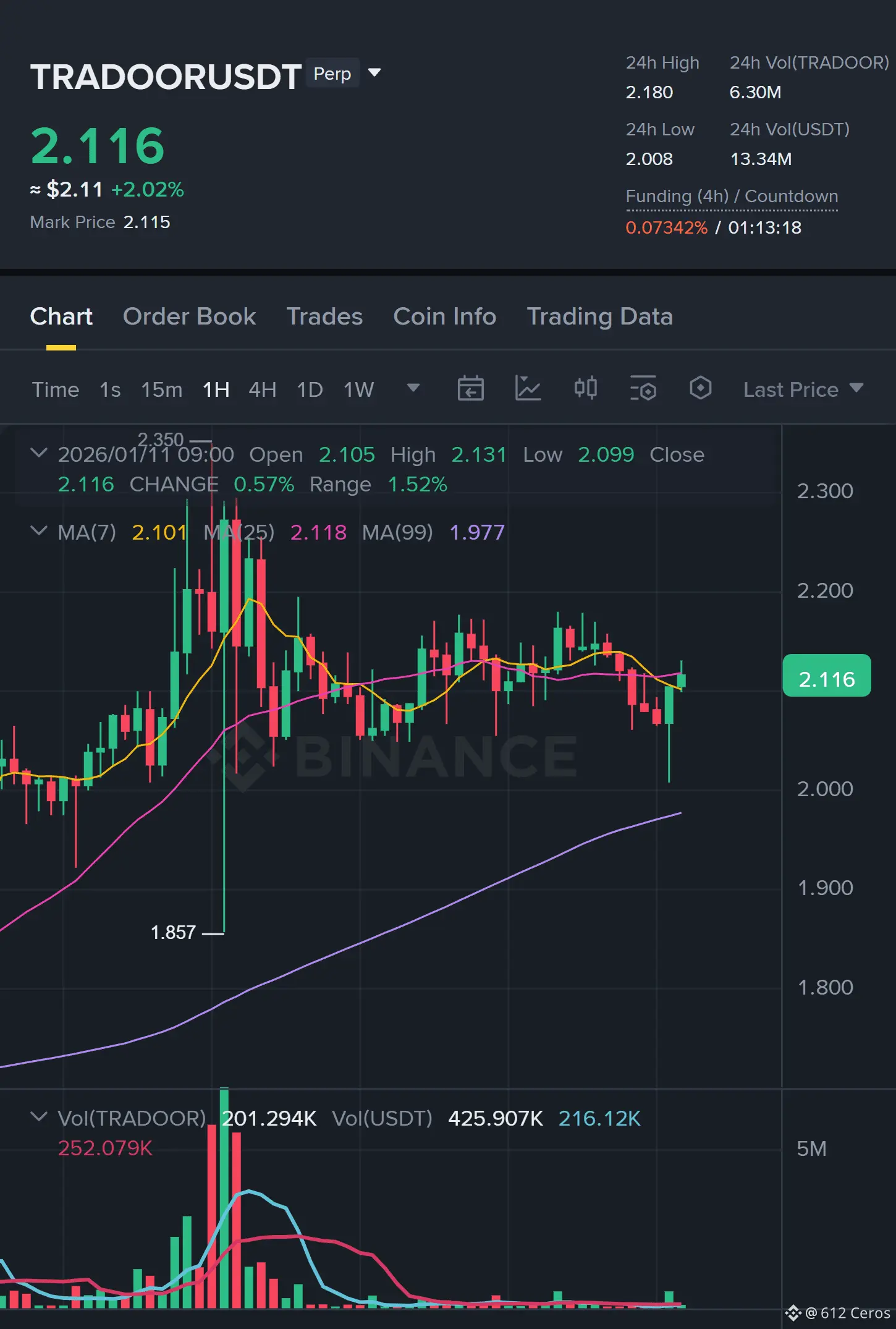This screenshot has height=1329, width=896.
Task: Switch to the Chart tab
Action: pyautogui.click(x=61, y=316)
